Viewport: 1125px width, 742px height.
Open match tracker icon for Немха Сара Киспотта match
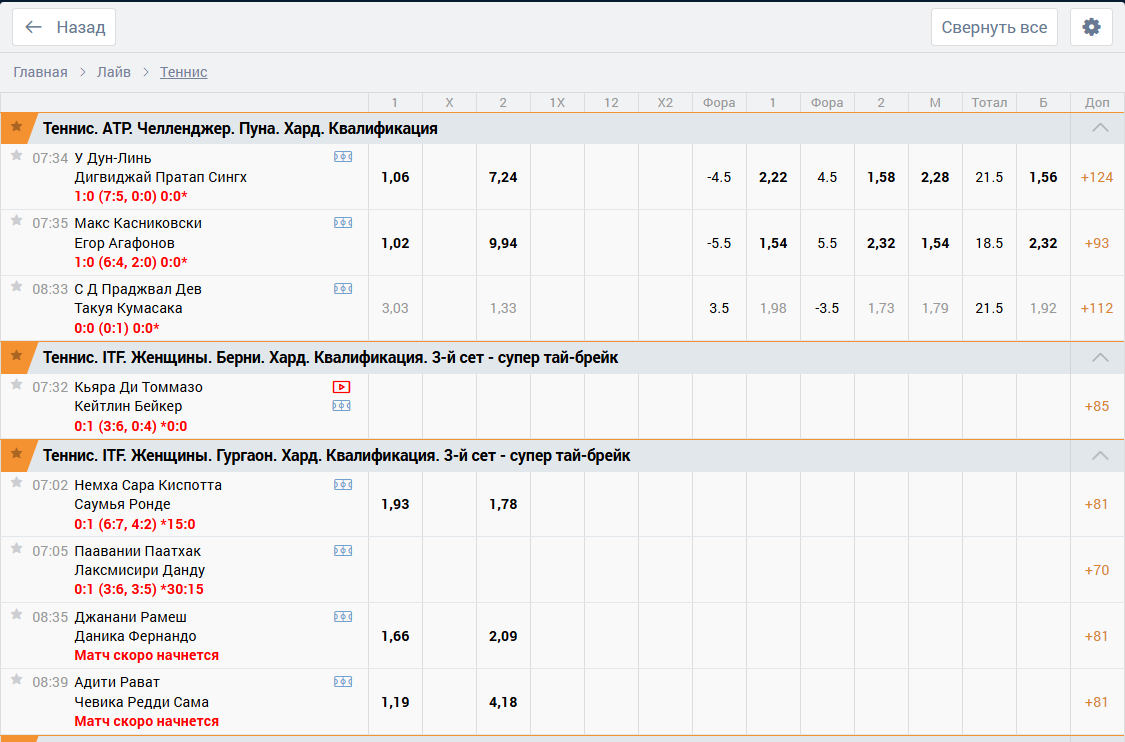point(342,485)
